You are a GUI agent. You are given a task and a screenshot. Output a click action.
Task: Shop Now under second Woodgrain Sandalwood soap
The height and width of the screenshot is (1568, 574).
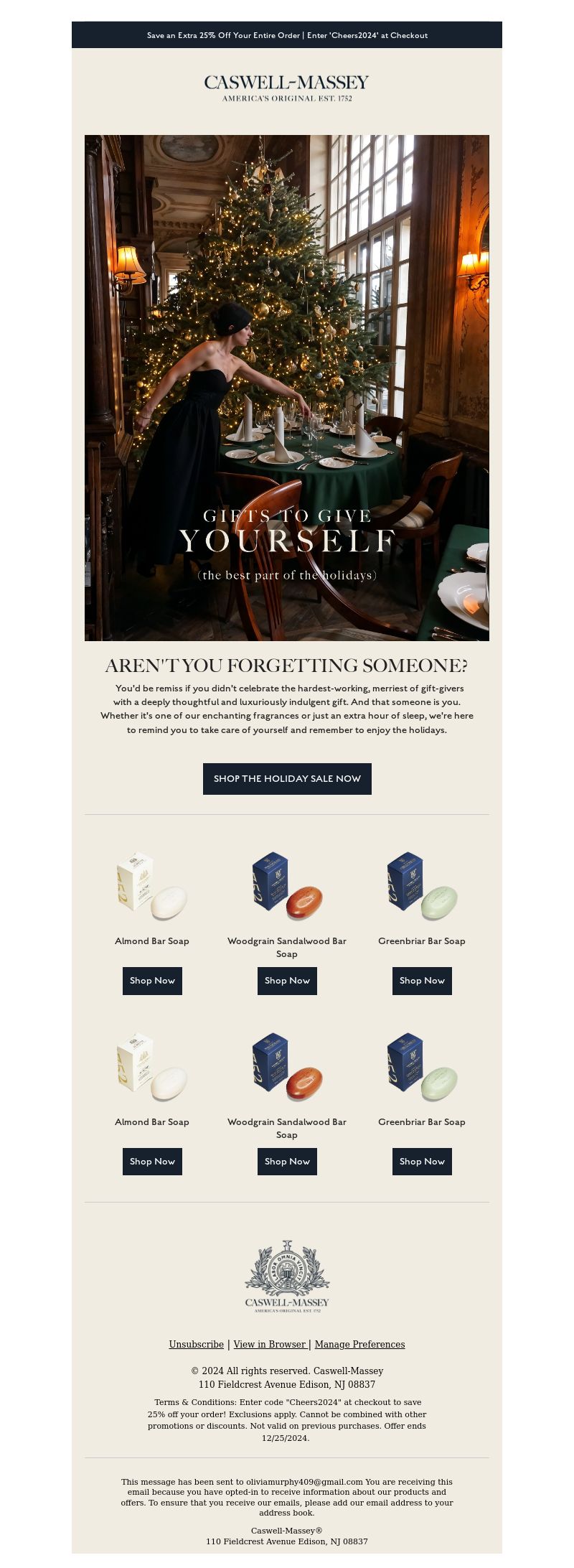click(287, 1162)
